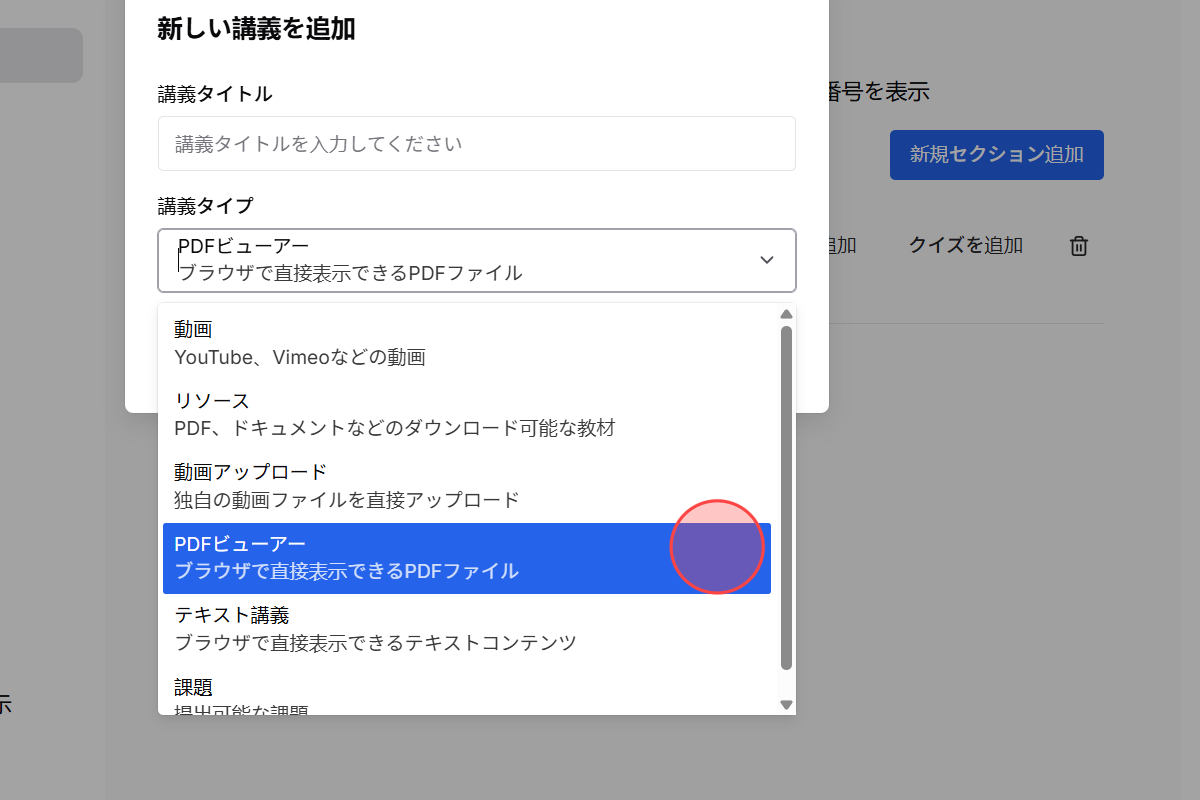Click inside the 講義タイトル input field

point(477,143)
